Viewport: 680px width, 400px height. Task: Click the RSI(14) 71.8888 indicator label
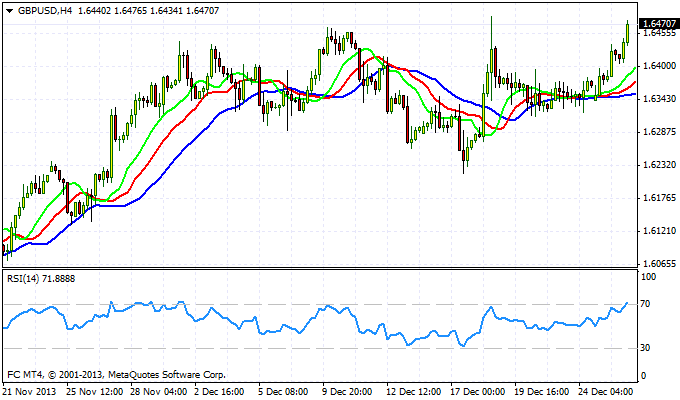(x=41, y=279)
